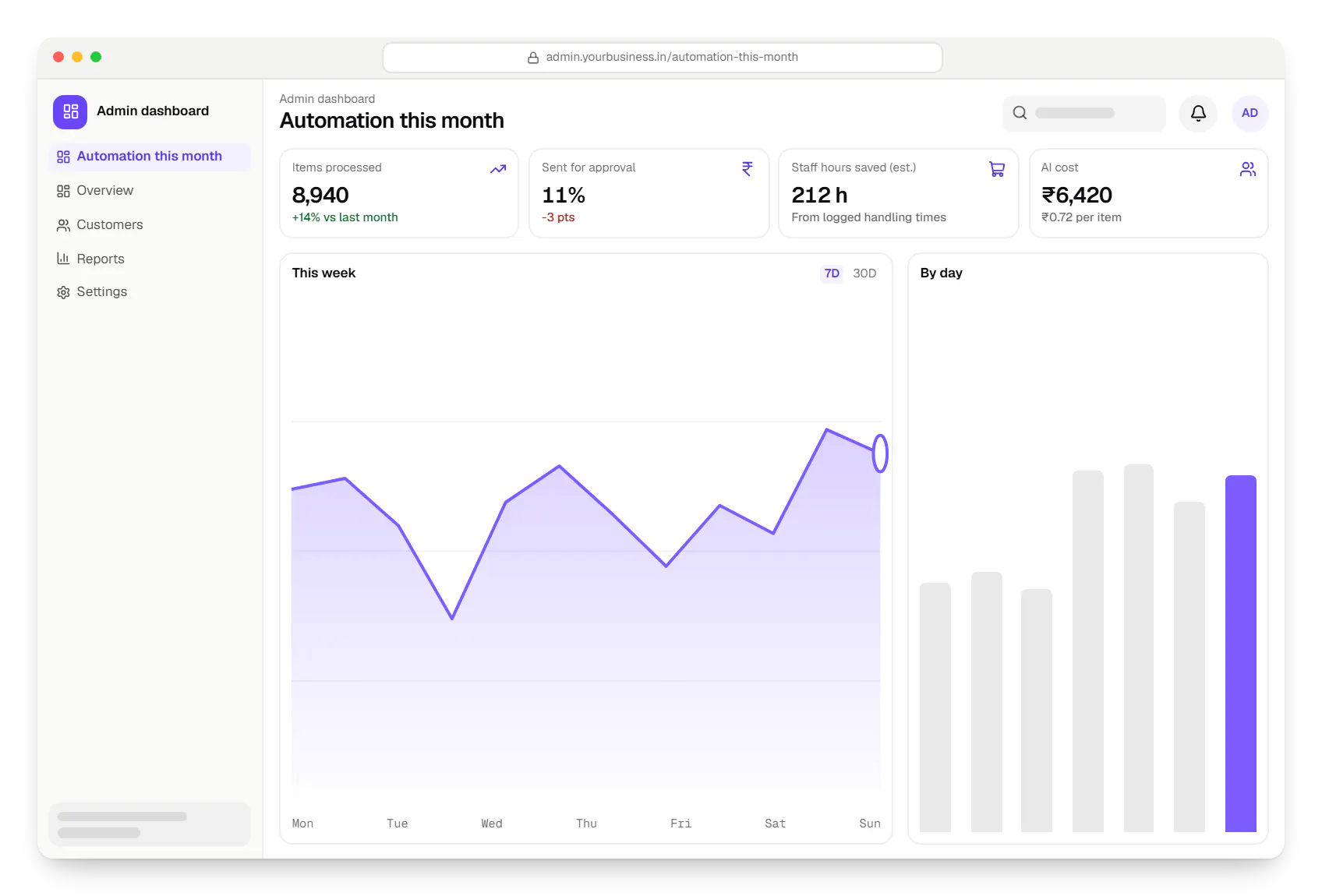
Task: Click the +14% vs last month text
Action: (345, 217)
